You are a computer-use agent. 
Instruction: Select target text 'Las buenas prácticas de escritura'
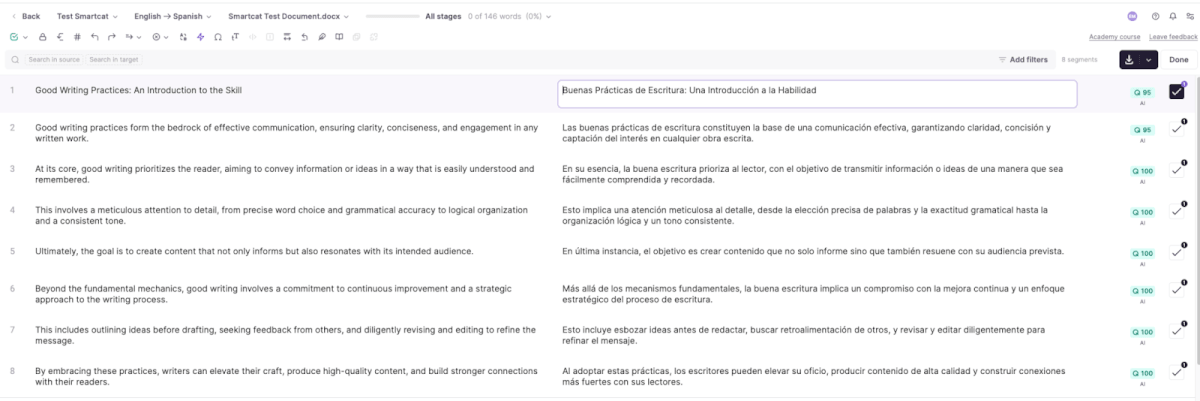pyautogui.click(x=634, y=128)
